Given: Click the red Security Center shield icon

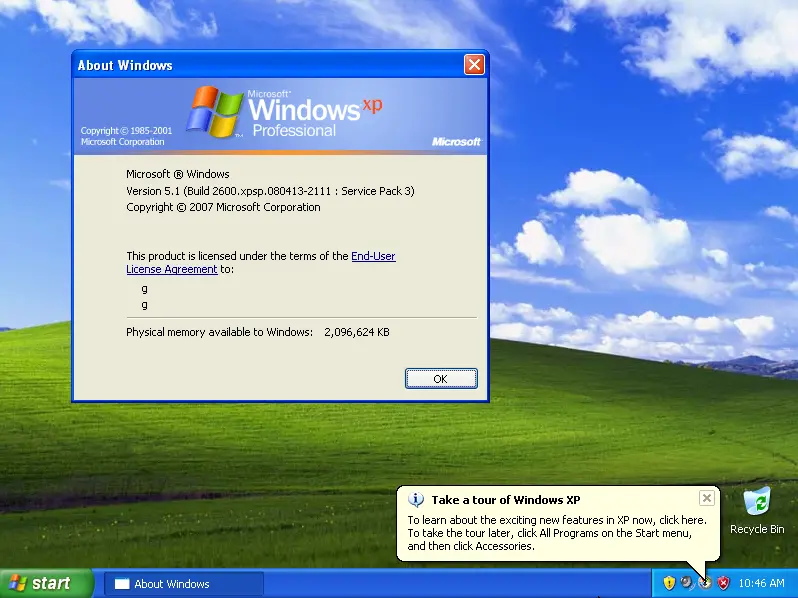Looking at the screenshot, I should tap(723, 583).
